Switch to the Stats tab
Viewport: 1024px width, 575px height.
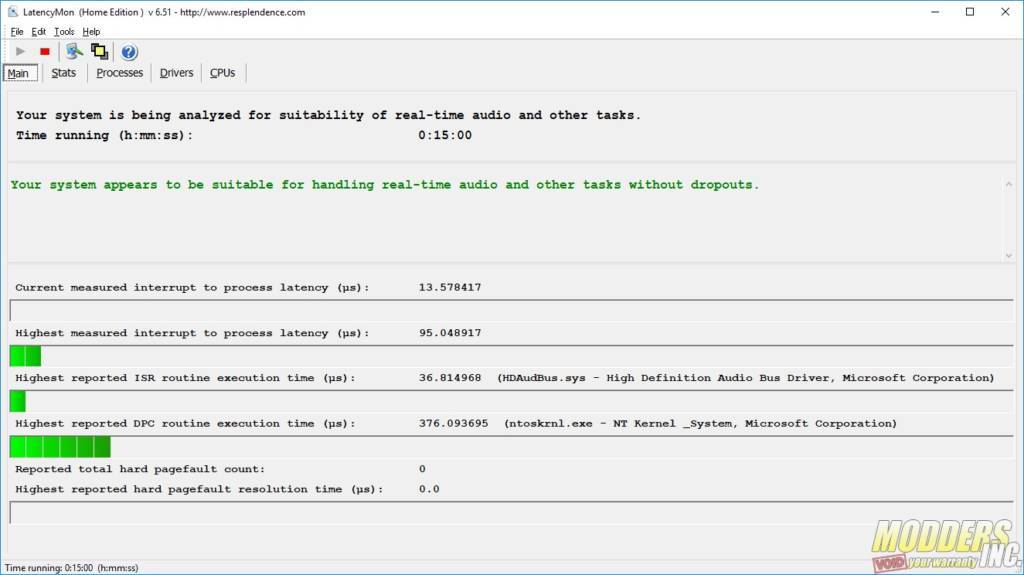pos(64,73)
